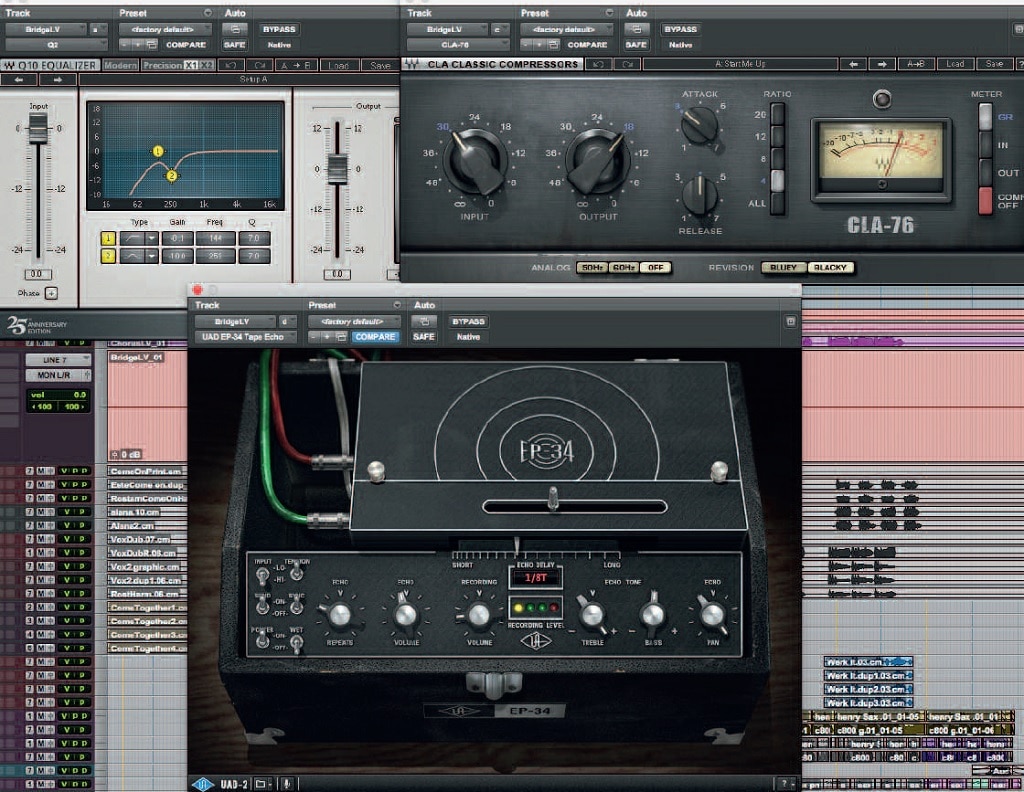Click SAFE in the CLA-76 window

(635, 45)
